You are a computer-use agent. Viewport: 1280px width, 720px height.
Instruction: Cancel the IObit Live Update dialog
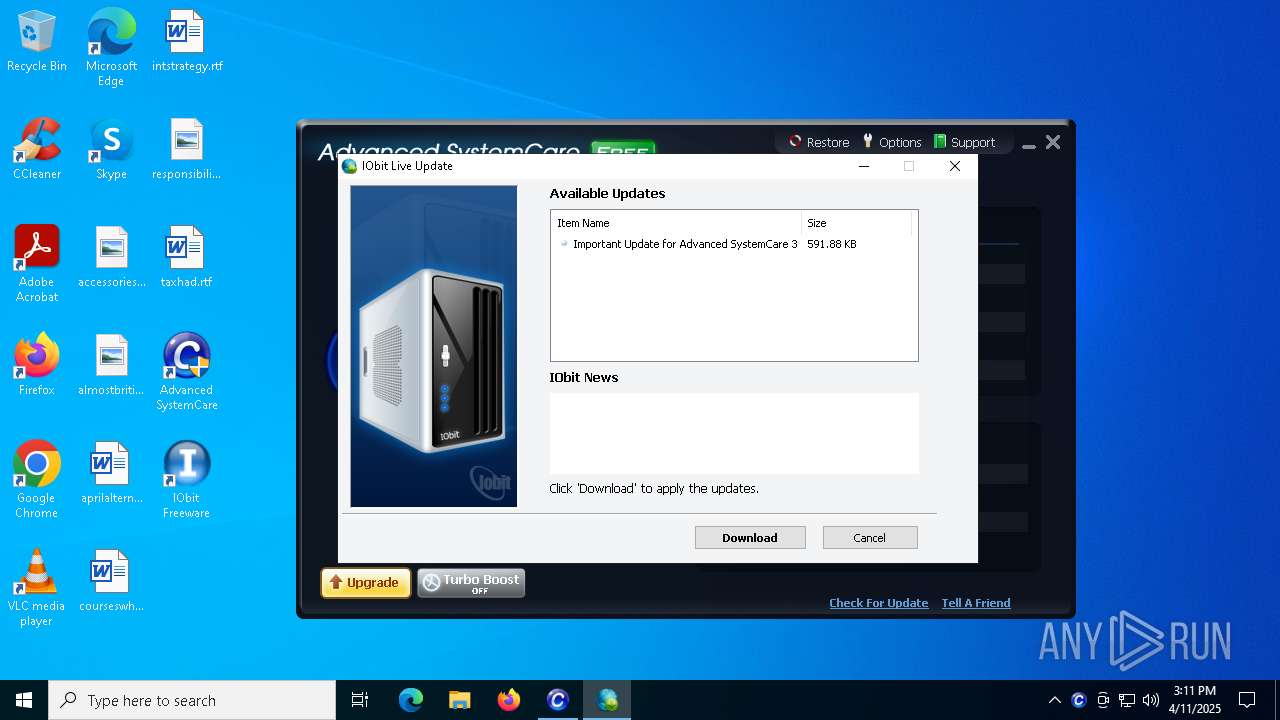[869, 537]
